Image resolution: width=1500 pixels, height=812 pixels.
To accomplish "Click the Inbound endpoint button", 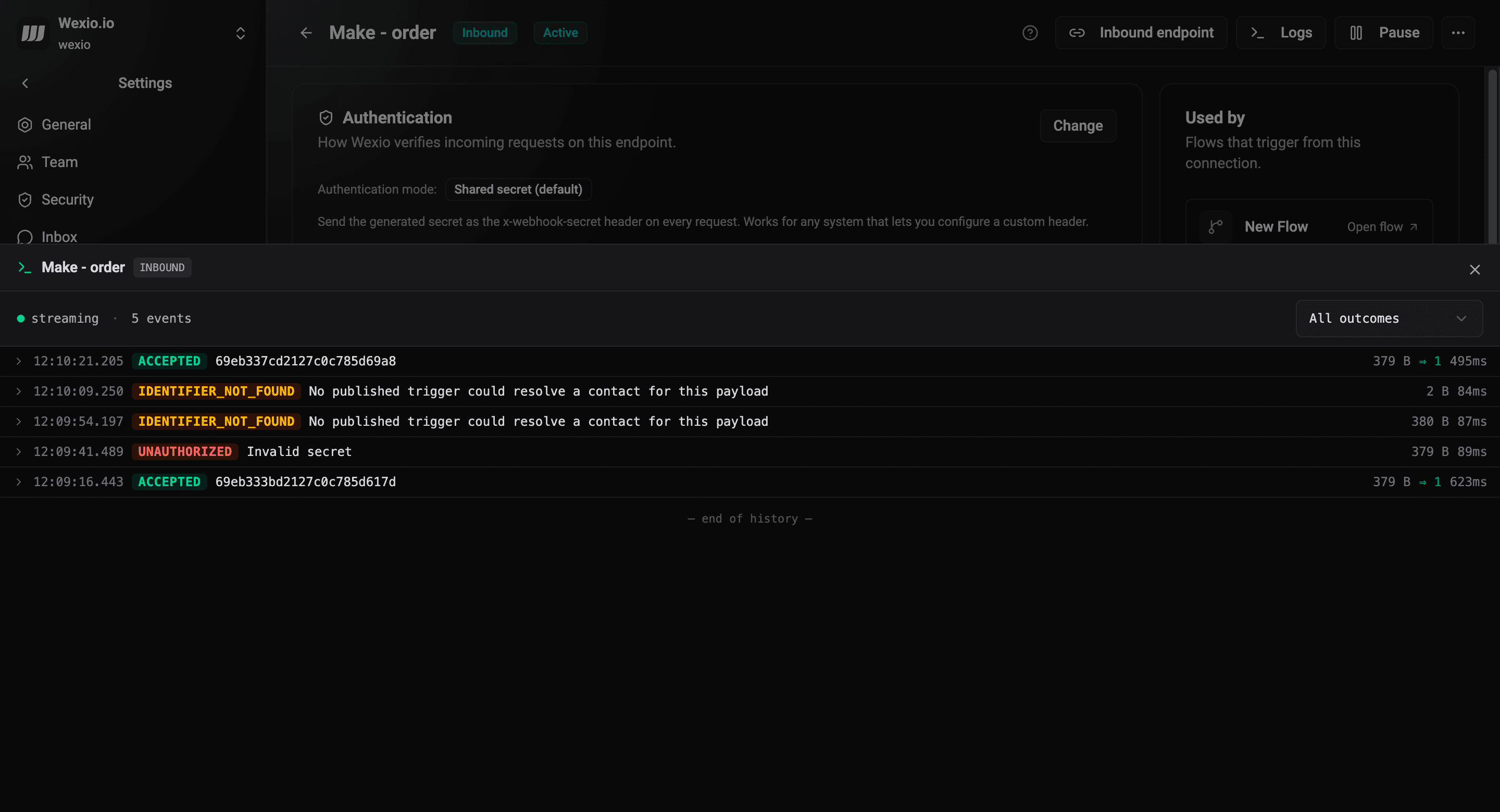I will [x=1141, y=33].
